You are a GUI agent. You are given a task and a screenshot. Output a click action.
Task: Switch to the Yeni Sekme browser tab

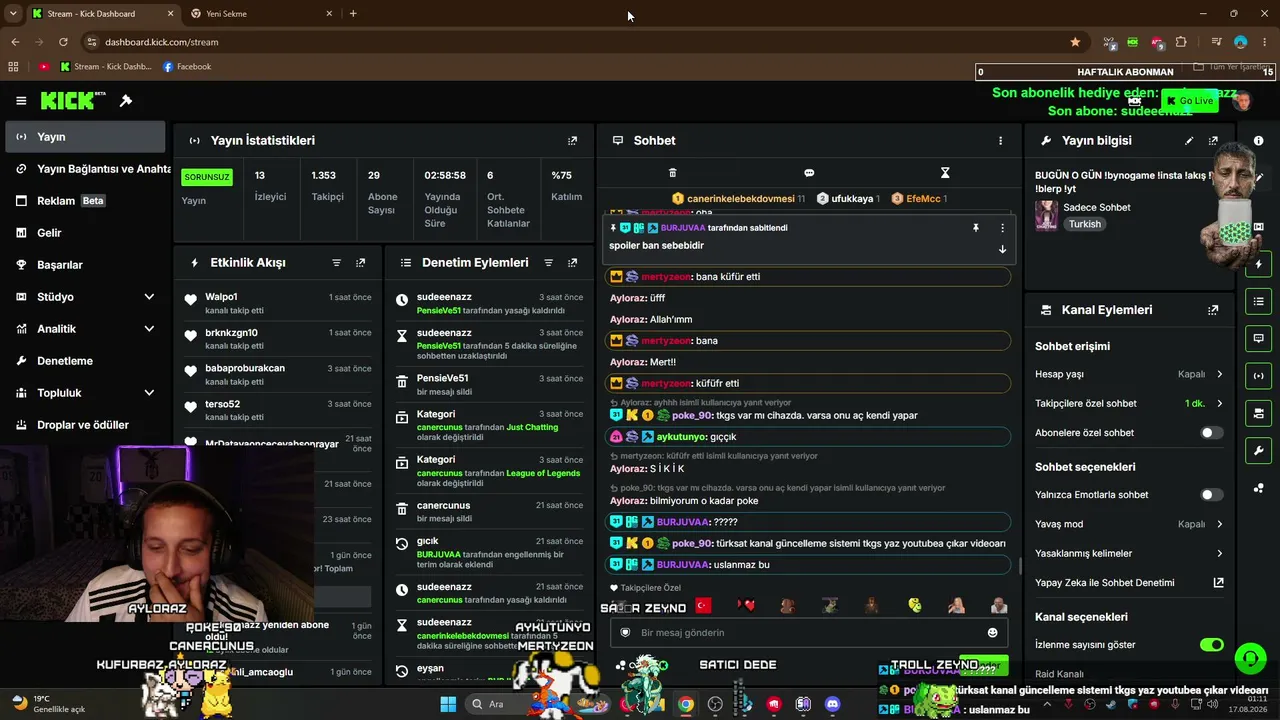[x=260, y=14]
